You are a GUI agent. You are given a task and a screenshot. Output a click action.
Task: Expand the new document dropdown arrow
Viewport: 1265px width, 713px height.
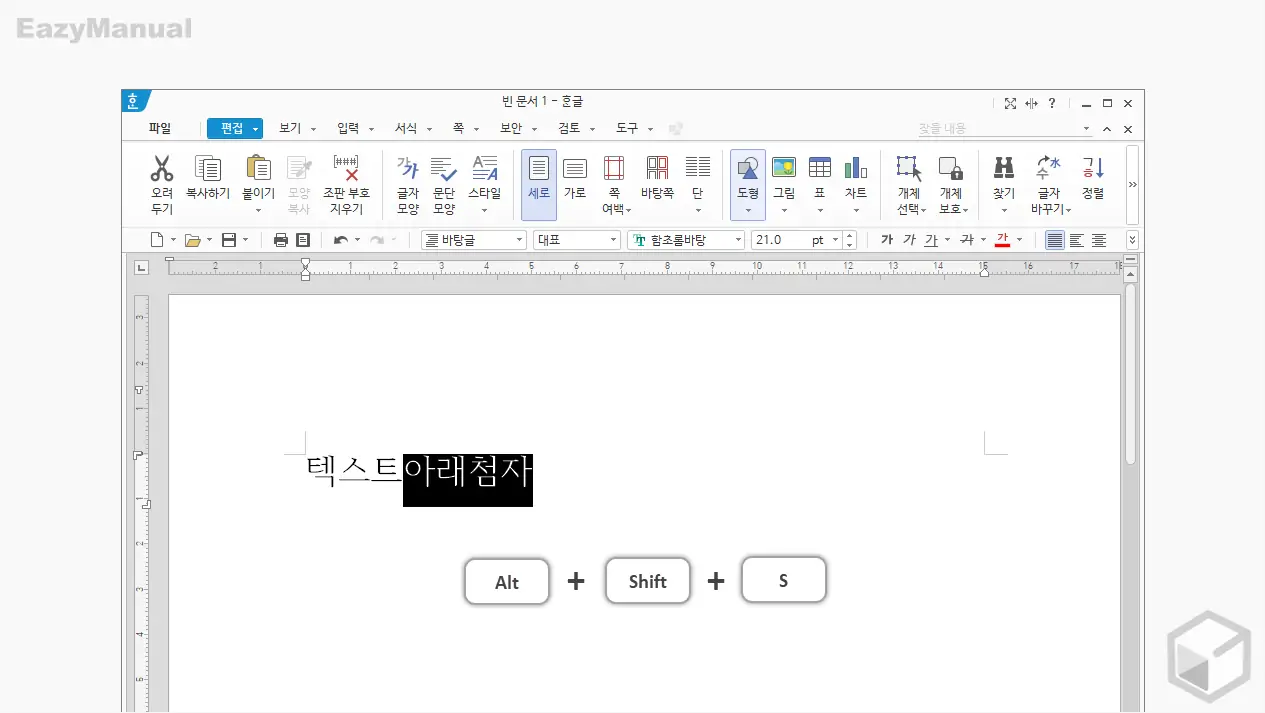pyautogui.click(x=173, y=240)
